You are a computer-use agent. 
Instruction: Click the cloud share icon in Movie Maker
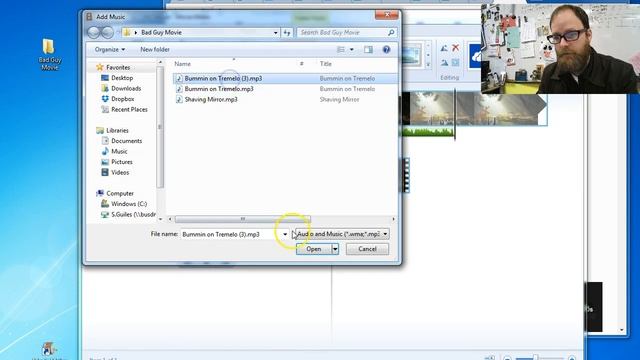[x=475, y=56]
